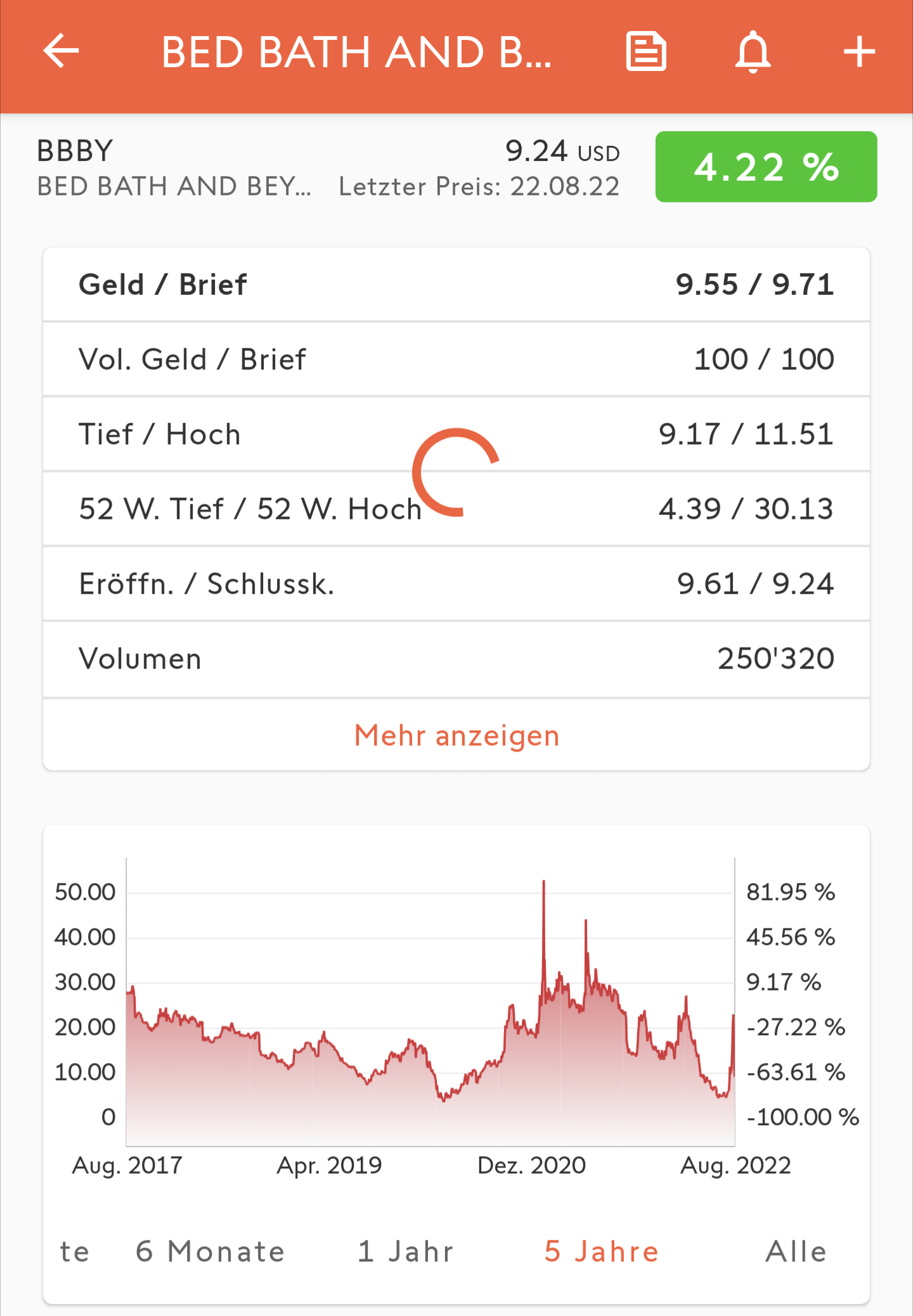Tap the price chart peak near Dez. 2020
The image size is (913, 1316).
(x=543, y=883)
